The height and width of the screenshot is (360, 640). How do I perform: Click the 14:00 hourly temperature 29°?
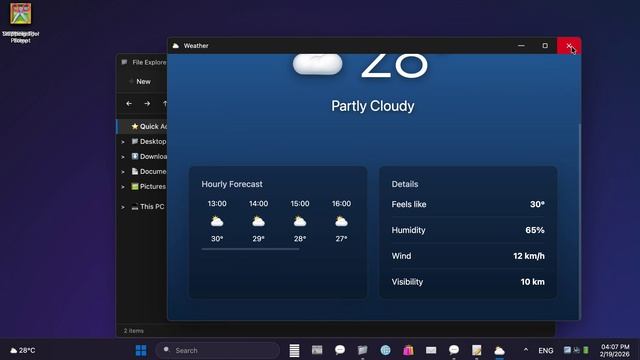(x=258, y=239)
